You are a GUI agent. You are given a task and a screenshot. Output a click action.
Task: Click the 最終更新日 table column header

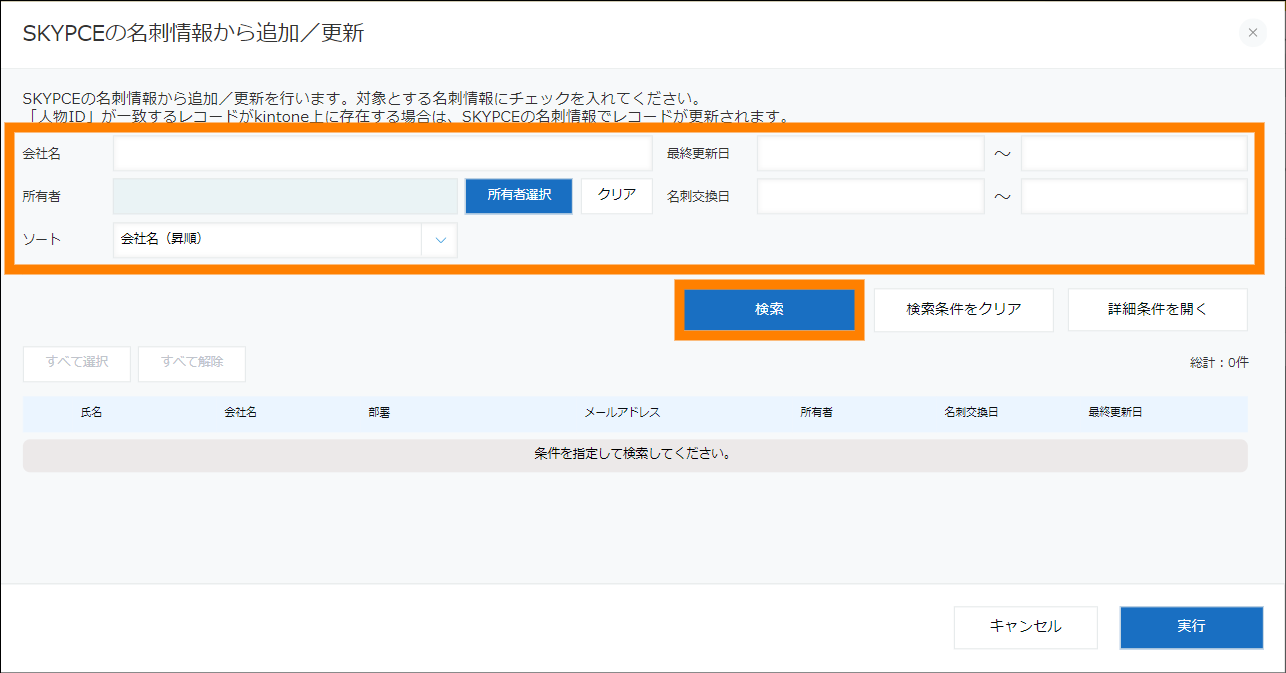click(1115, 413)
